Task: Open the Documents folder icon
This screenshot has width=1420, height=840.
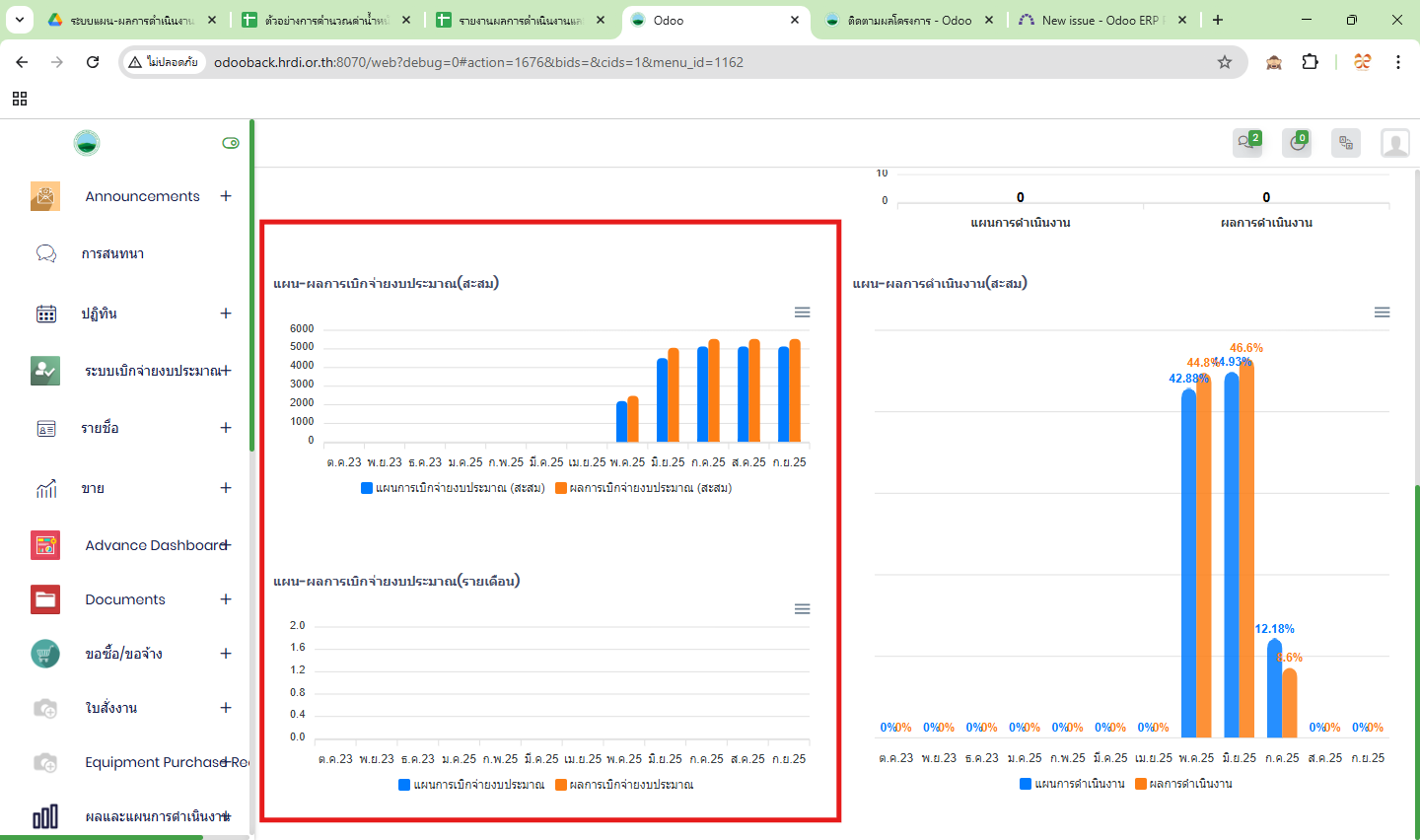Action: 45,599
